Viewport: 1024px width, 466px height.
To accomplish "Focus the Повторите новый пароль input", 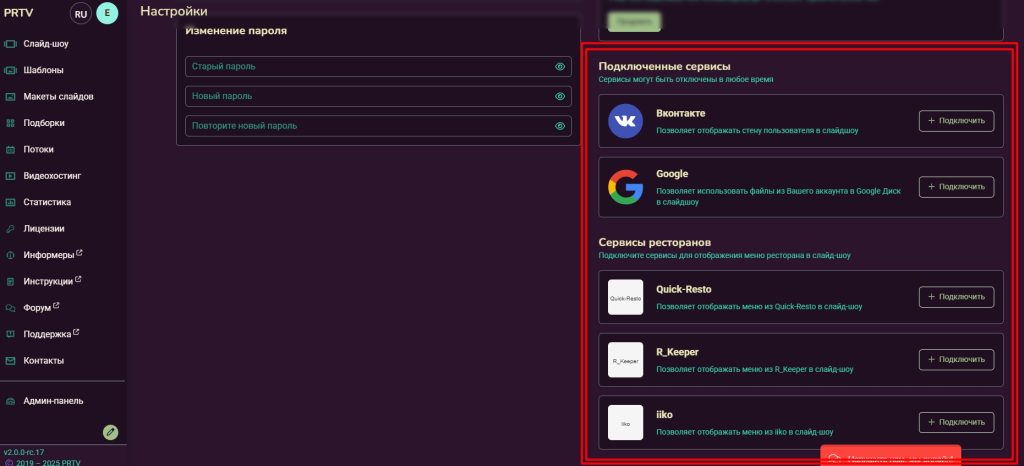I will click(378, 126).
